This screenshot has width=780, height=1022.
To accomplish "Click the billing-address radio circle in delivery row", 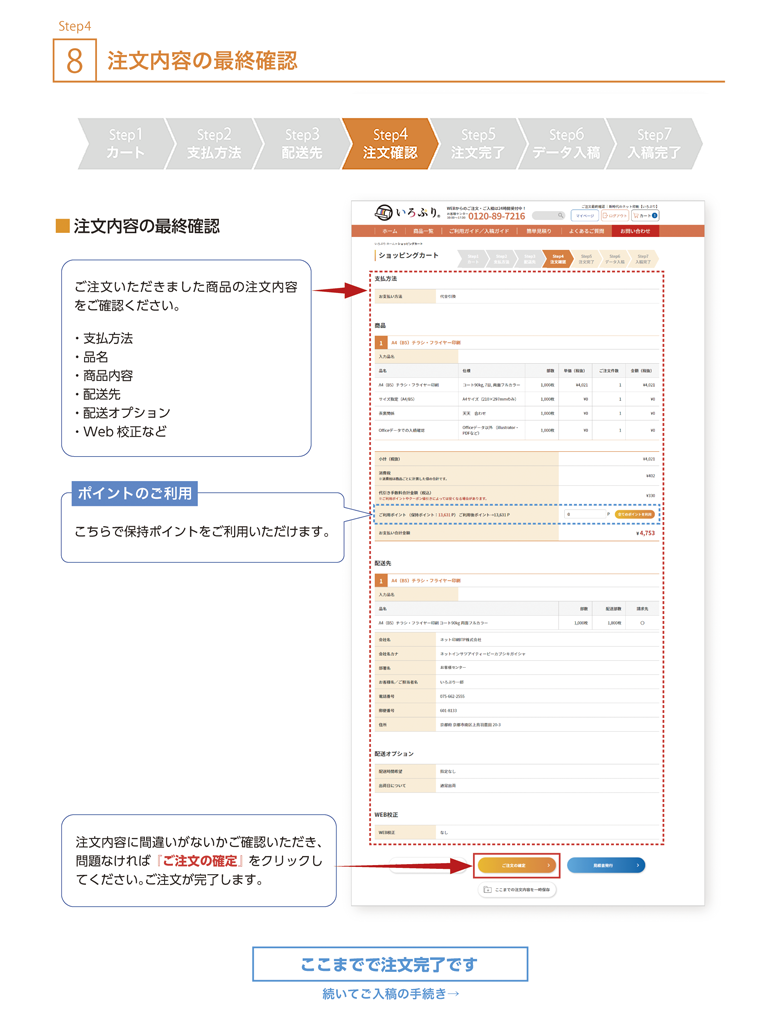I will pos(643,623).
